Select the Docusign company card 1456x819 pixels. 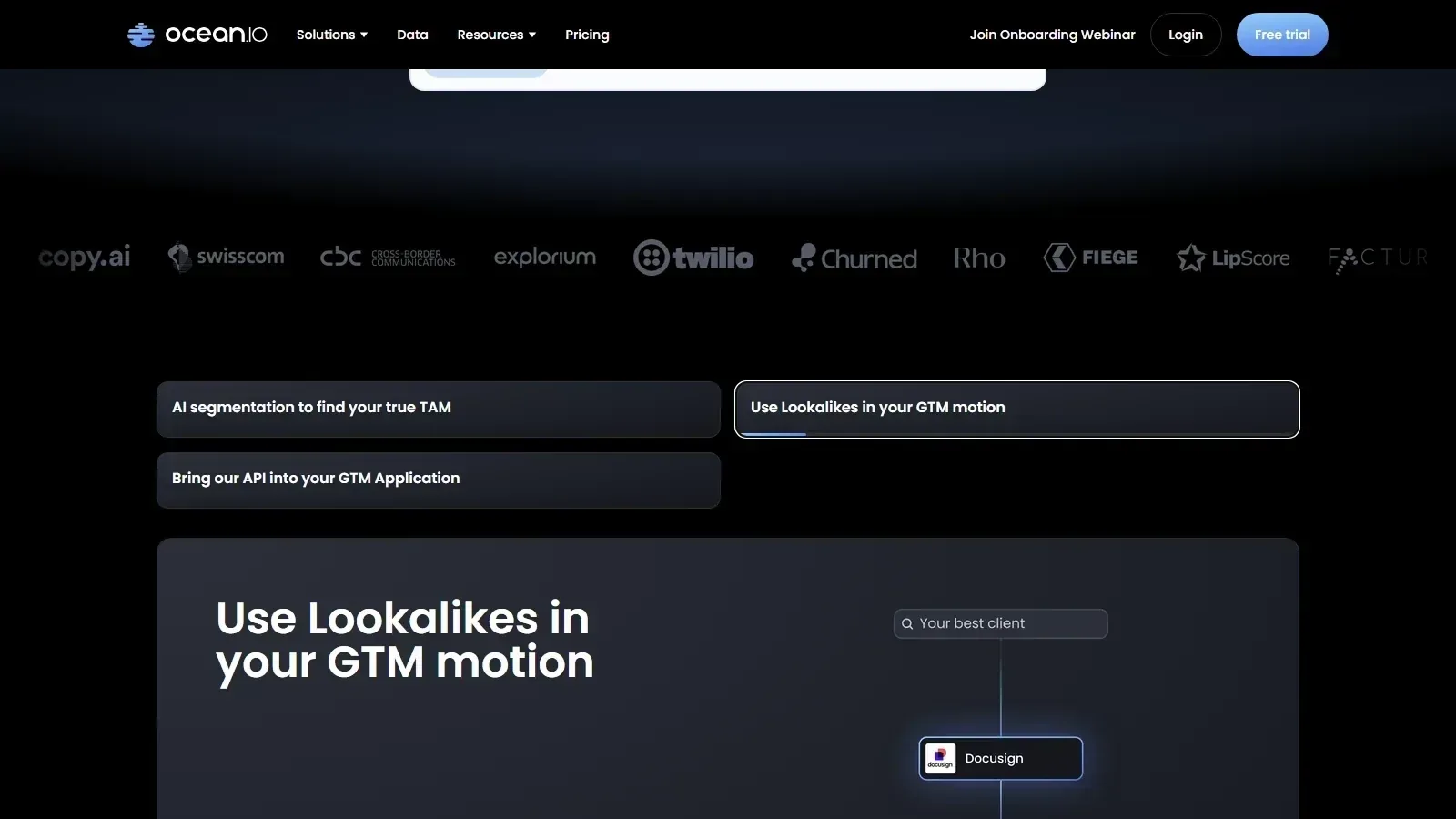[x=1001, y=758]
